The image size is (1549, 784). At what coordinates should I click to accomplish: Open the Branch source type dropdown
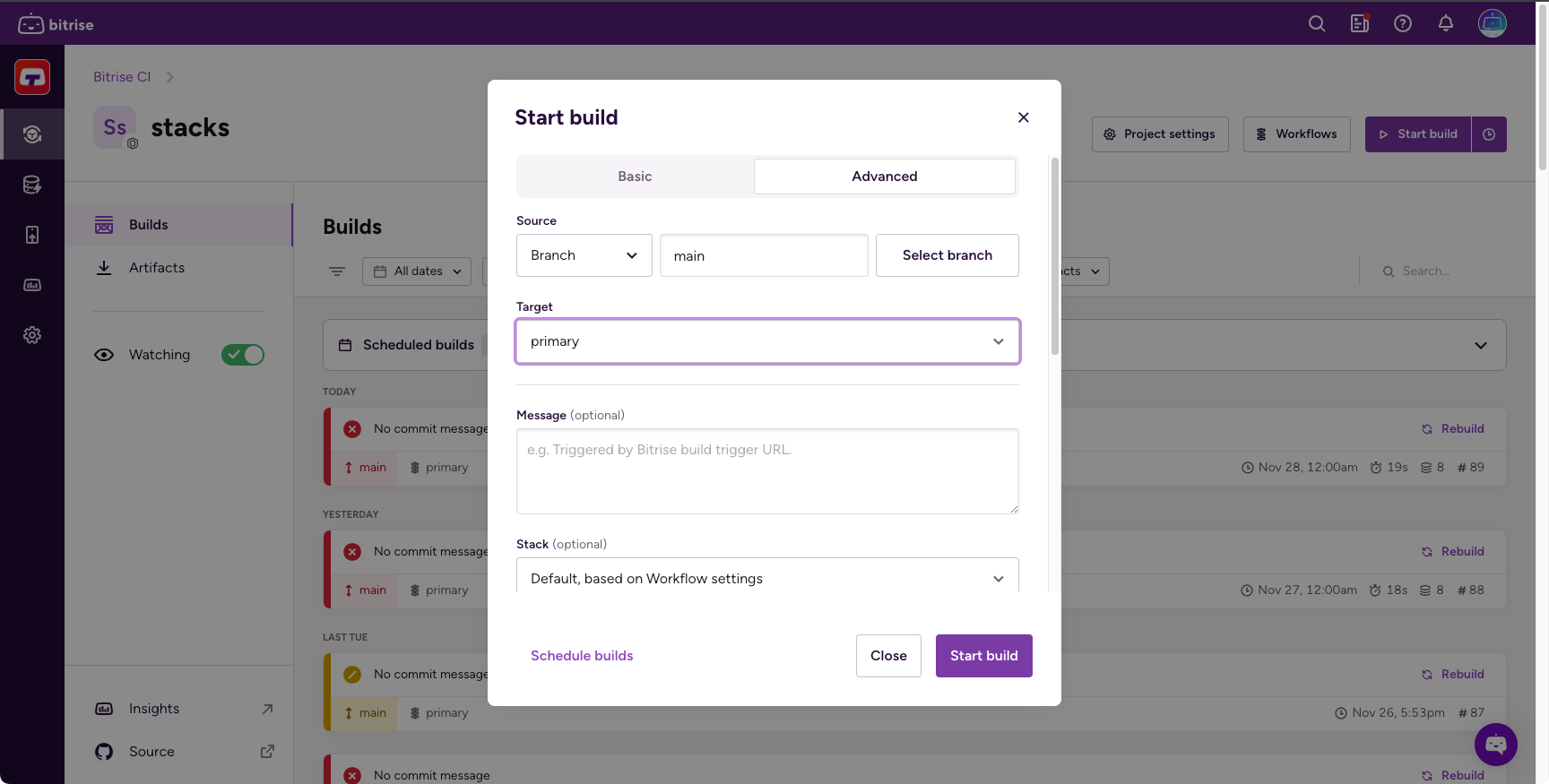click(x=584, y=255)
